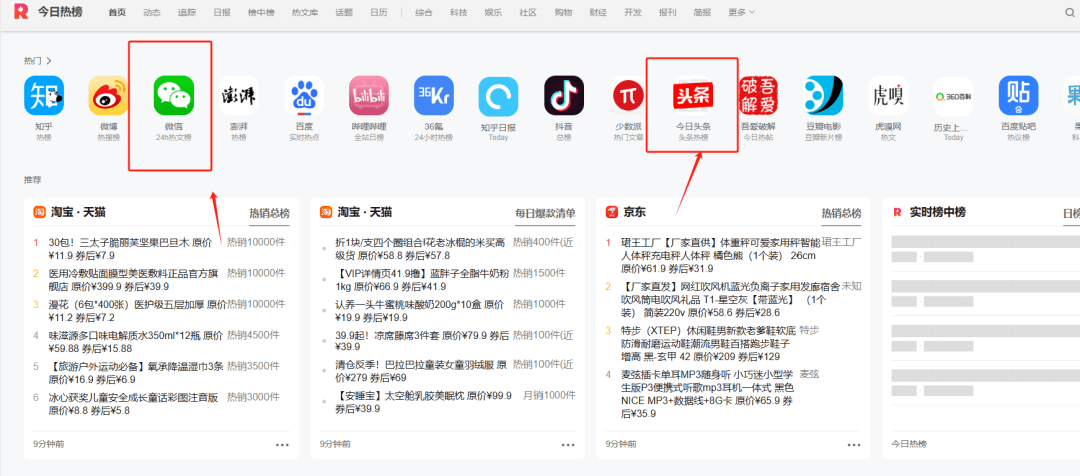Open the 动态 navigation item
The width and height of the screenshot is (1080, 476).
(152, 12)
